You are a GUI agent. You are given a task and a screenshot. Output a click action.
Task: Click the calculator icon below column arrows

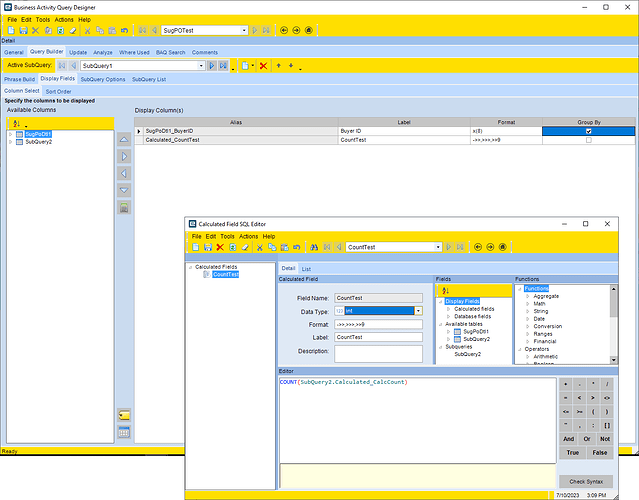point(124,207)
